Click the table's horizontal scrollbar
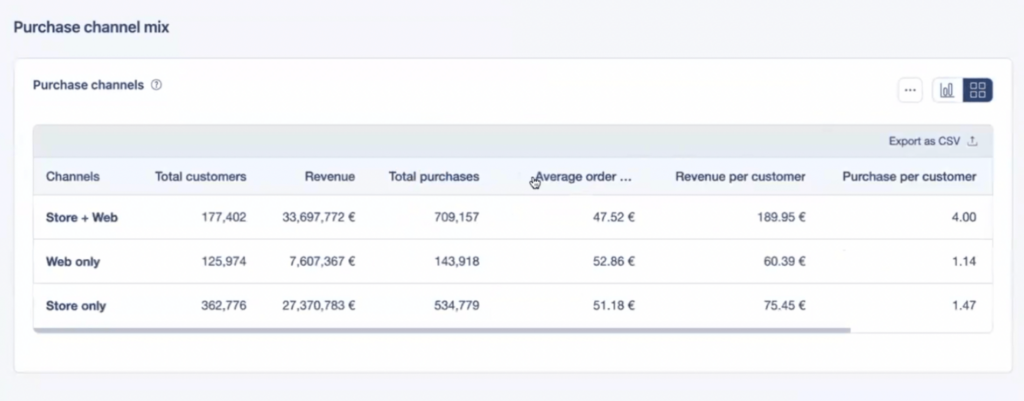 pos(440,329)
